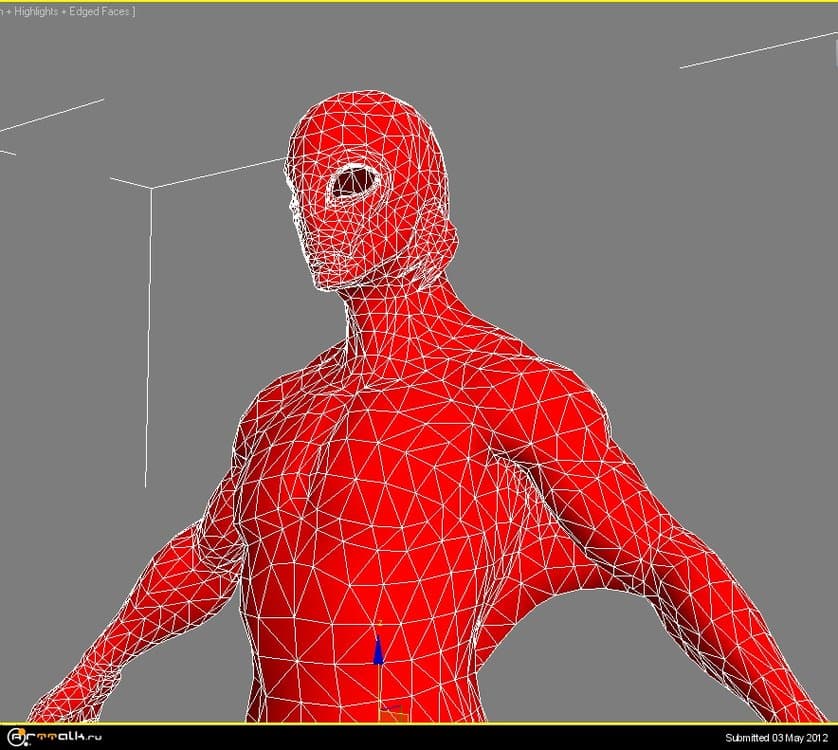Select the red character mesh head
The height and width of the screenshot is (750, 838).
pyautogui.click(x=371, y=191)
